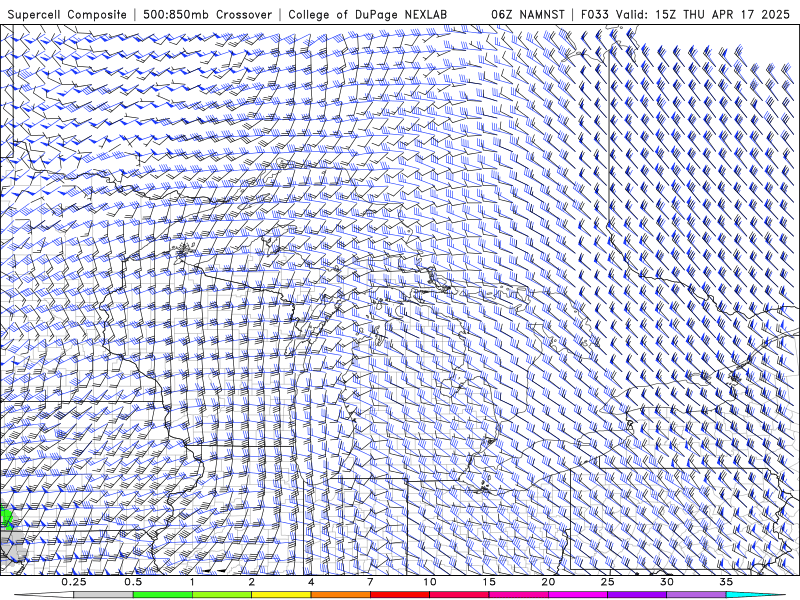The image size is (800, 600).
Task: Click the 'Supercell Composite' title text
Action: [x=67, y=15]
